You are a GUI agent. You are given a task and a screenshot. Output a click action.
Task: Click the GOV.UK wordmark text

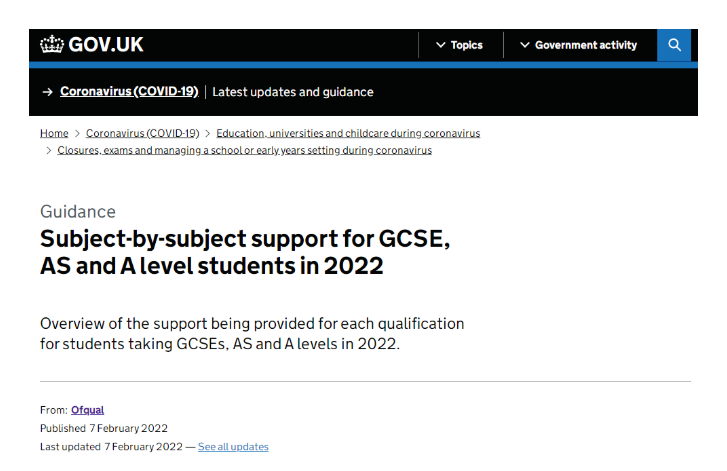coord(106,45)
